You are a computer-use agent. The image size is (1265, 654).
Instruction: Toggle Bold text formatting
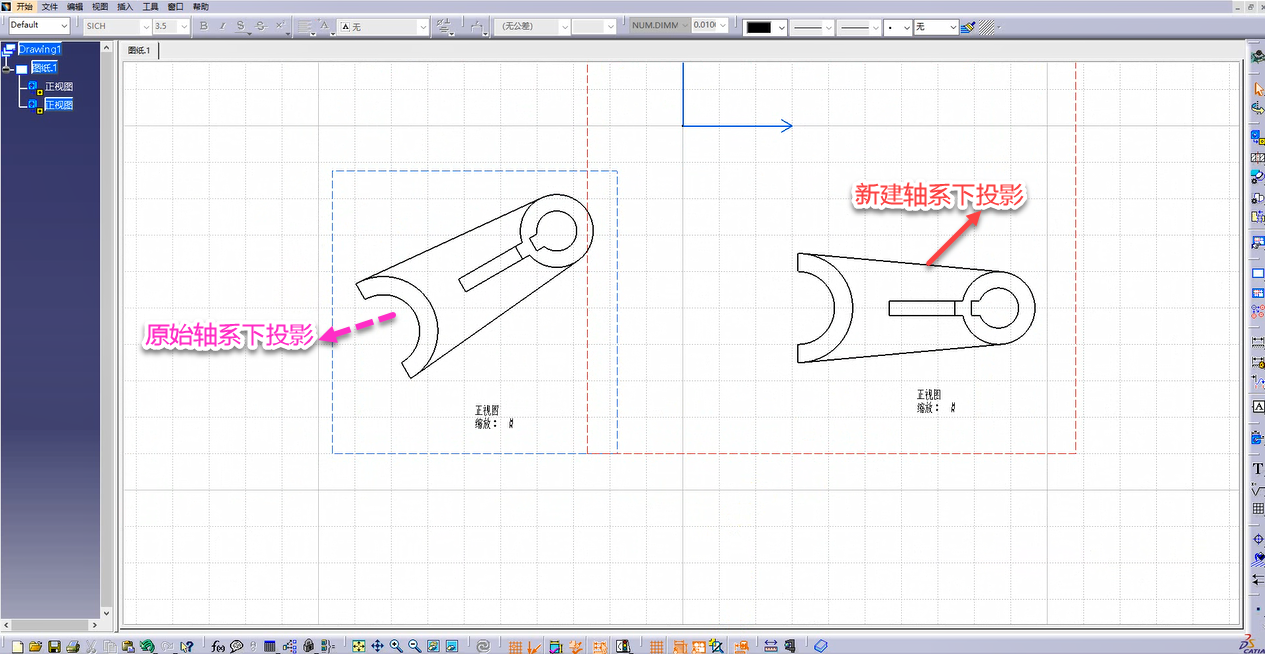point(204,26)
